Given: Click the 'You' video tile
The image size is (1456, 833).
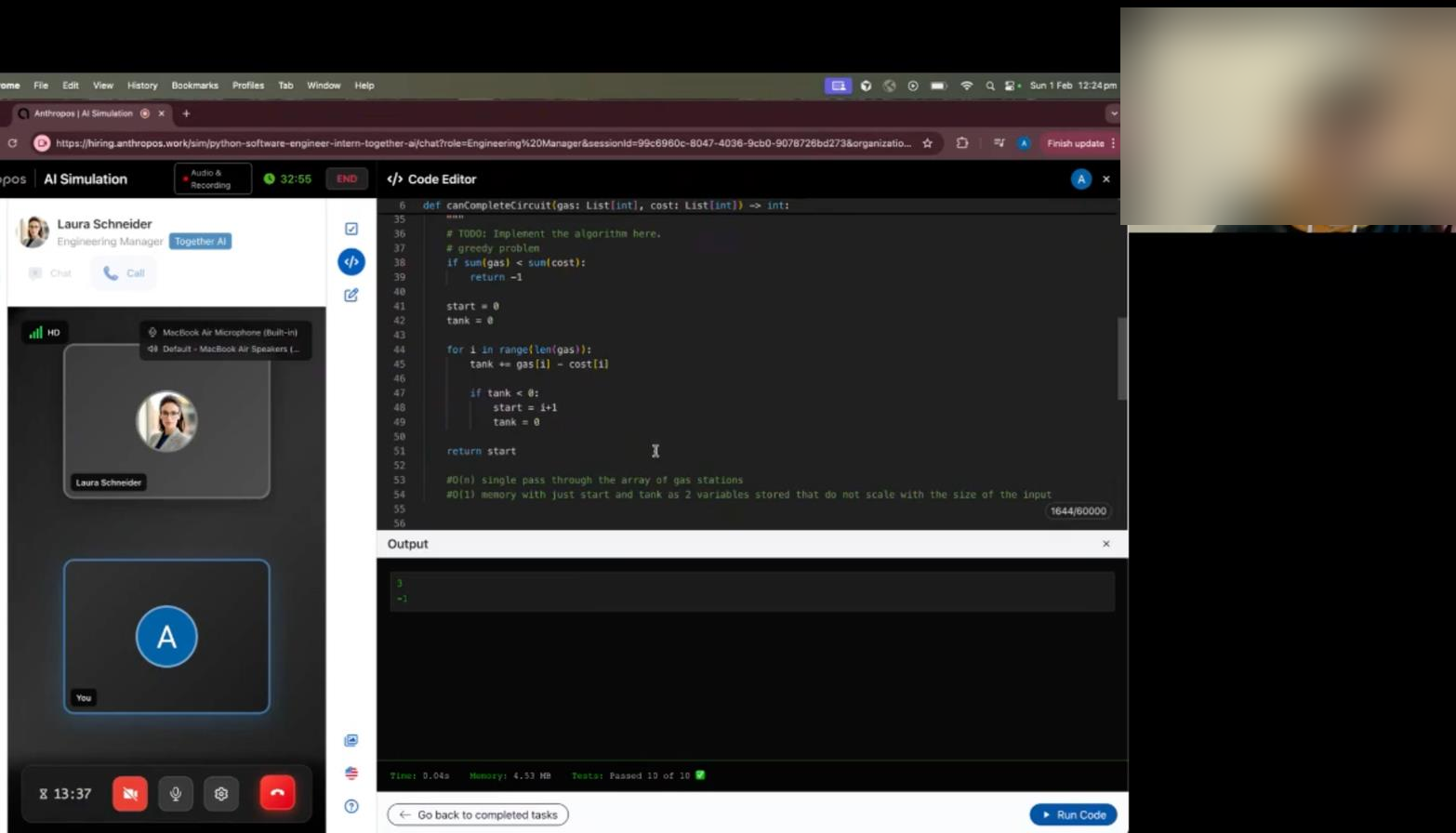Looking at the screenshot, I should [166, 637].
